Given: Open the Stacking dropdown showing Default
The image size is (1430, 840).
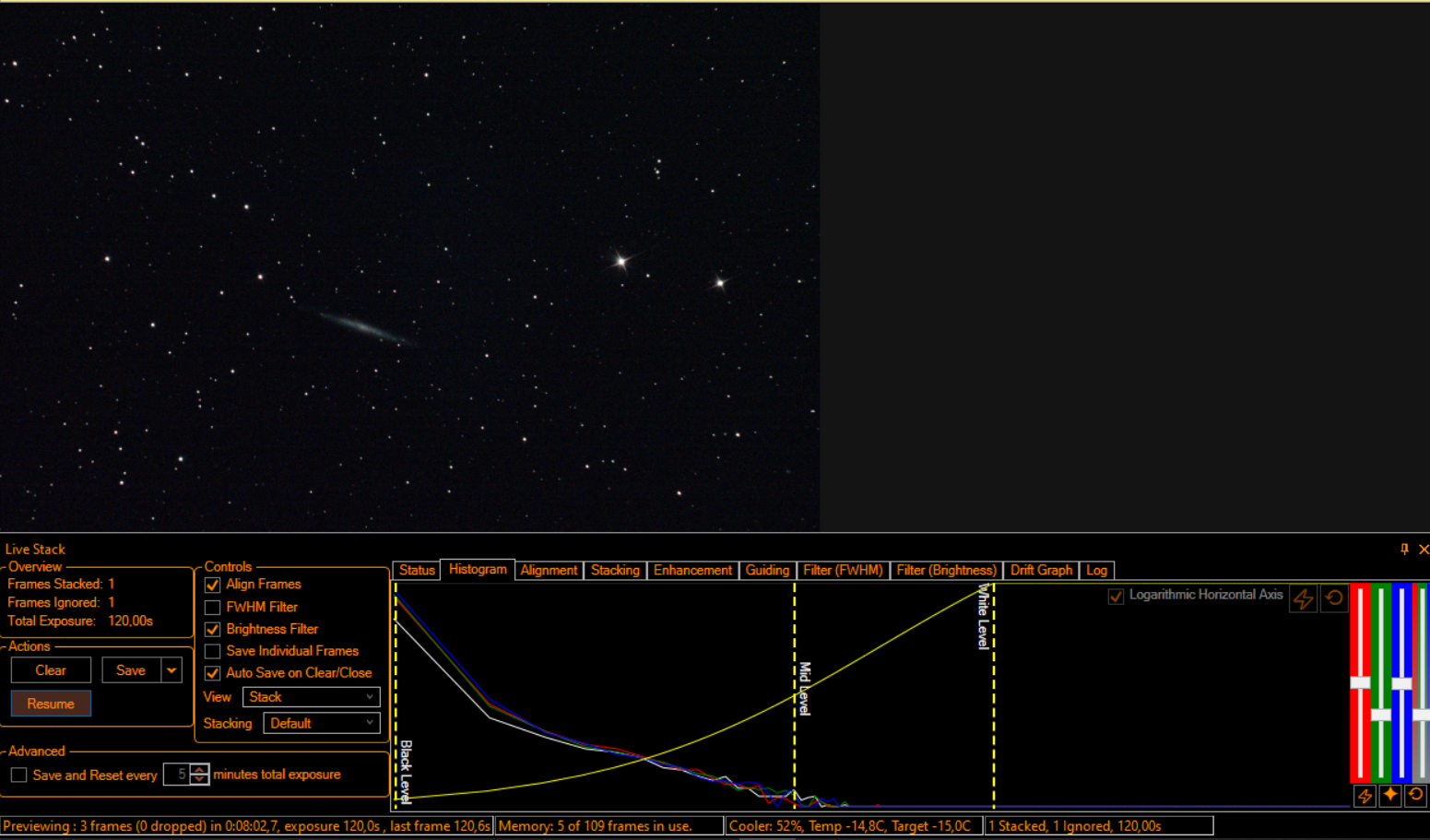Looking at the screenshot, I should pos(321,723).
